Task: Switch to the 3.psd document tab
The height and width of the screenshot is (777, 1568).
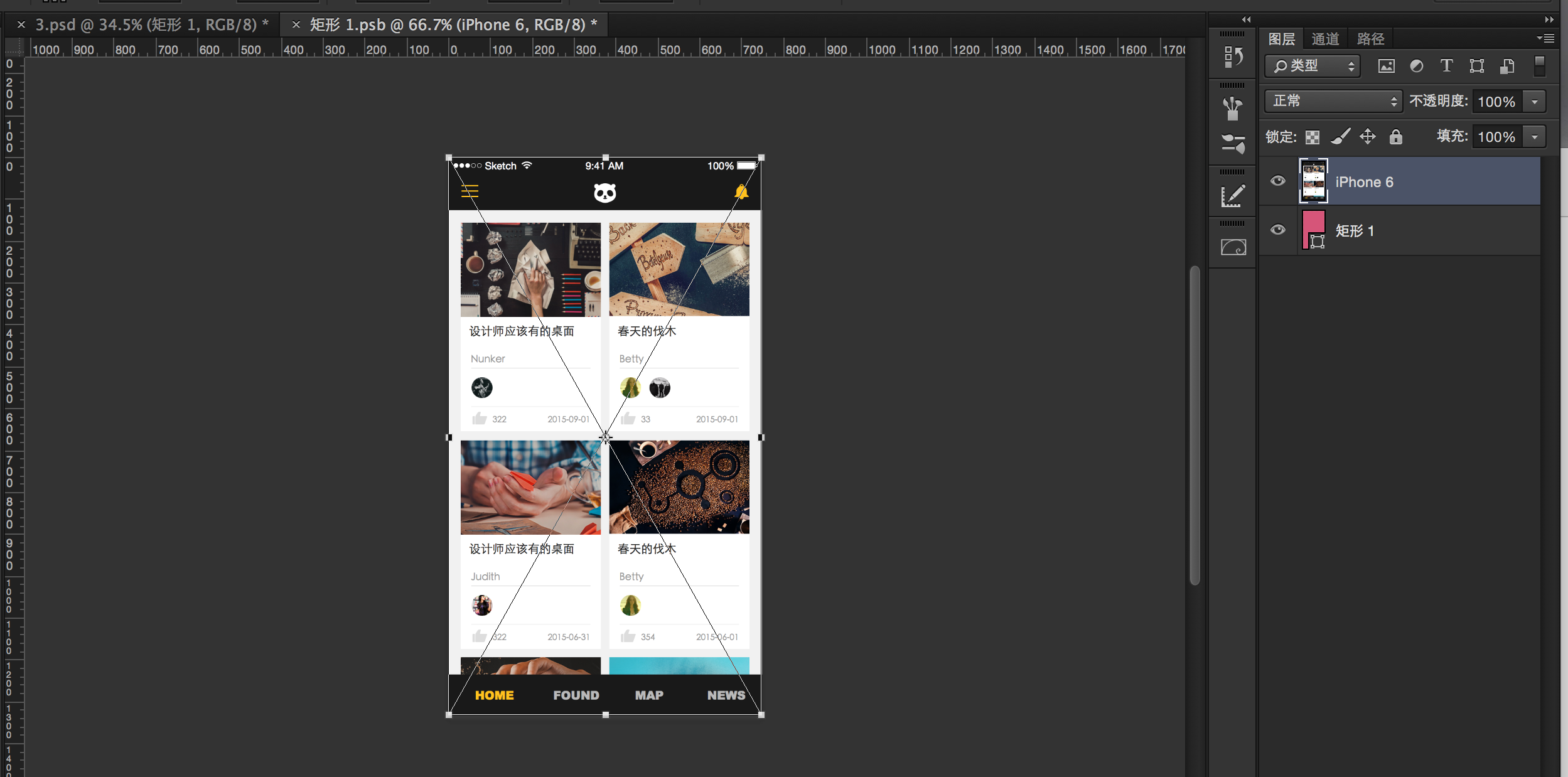Action: tap(151, 25)
